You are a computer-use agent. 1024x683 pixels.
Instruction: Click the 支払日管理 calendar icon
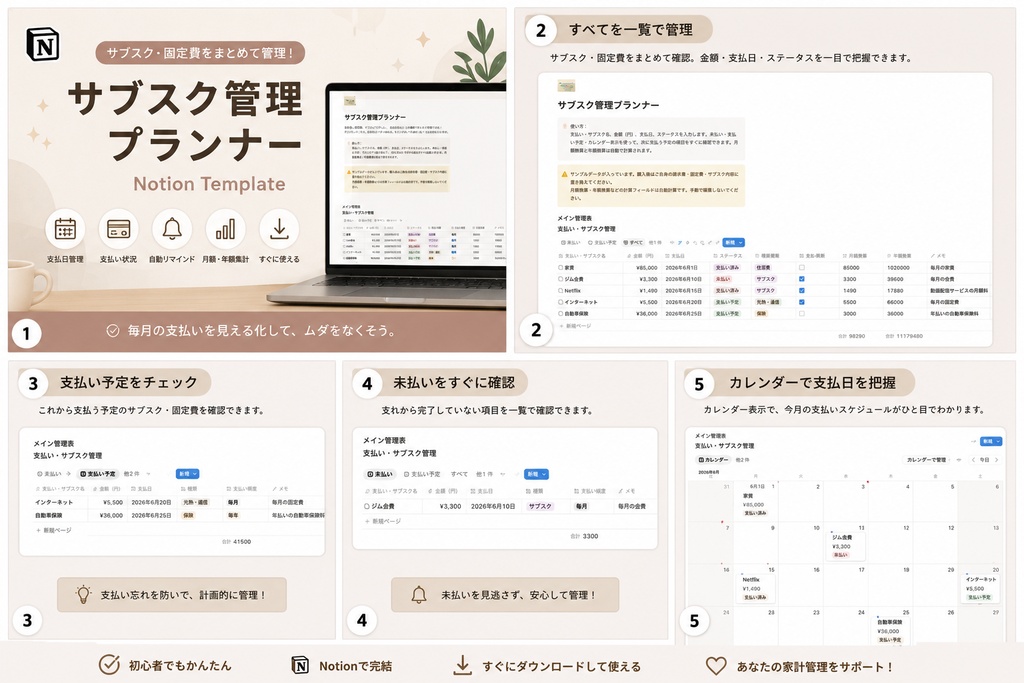(x=65, y=229)
